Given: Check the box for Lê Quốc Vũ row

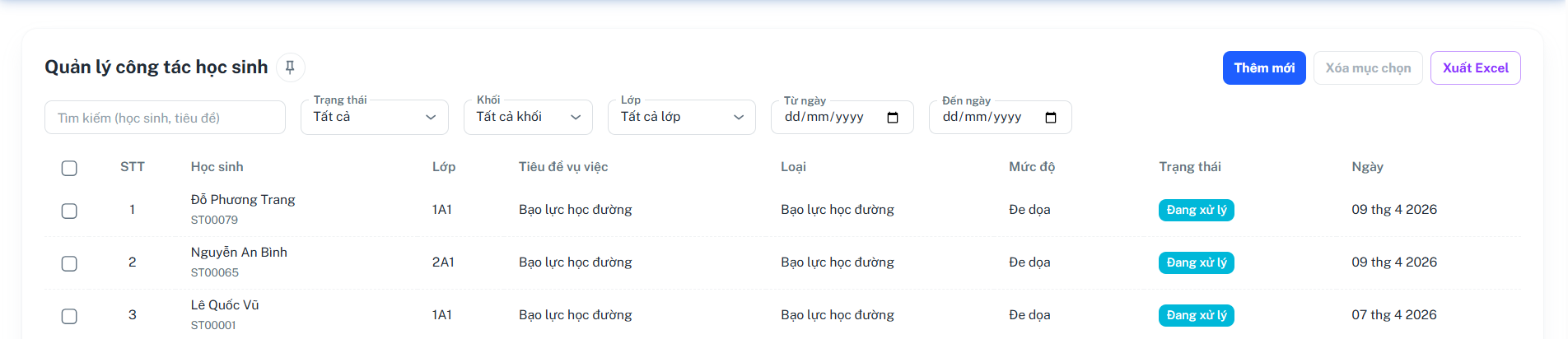Looking at the screenshot, I should pos(69,316).
